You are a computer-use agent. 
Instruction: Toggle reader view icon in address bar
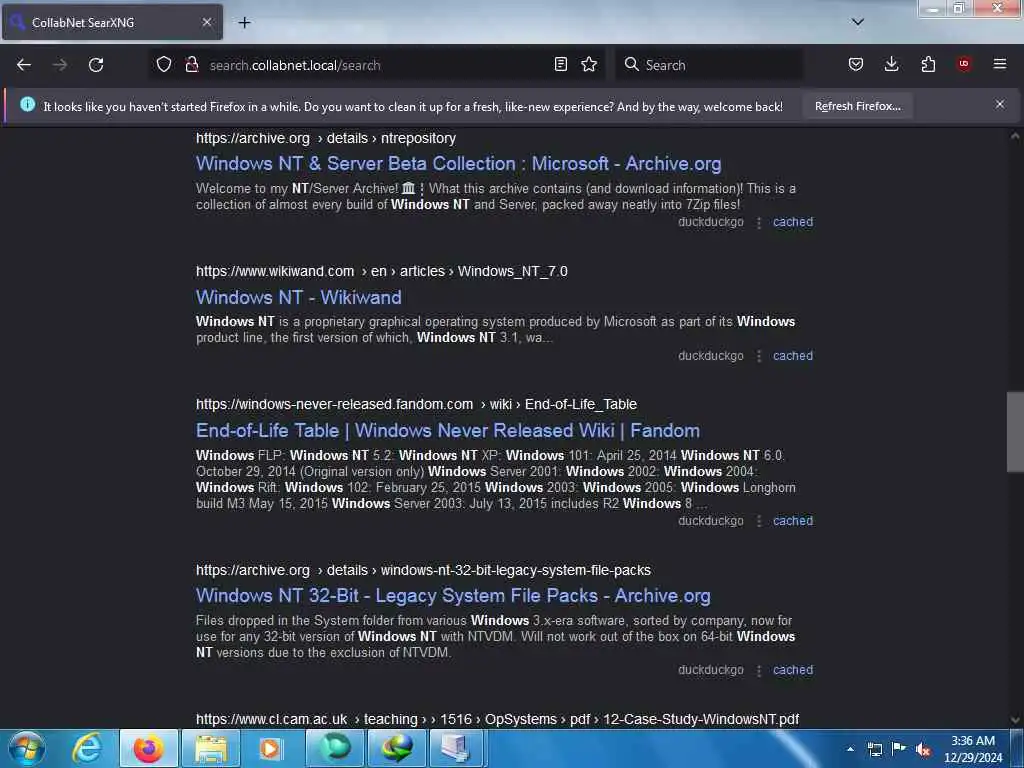(x=560, y=64)
